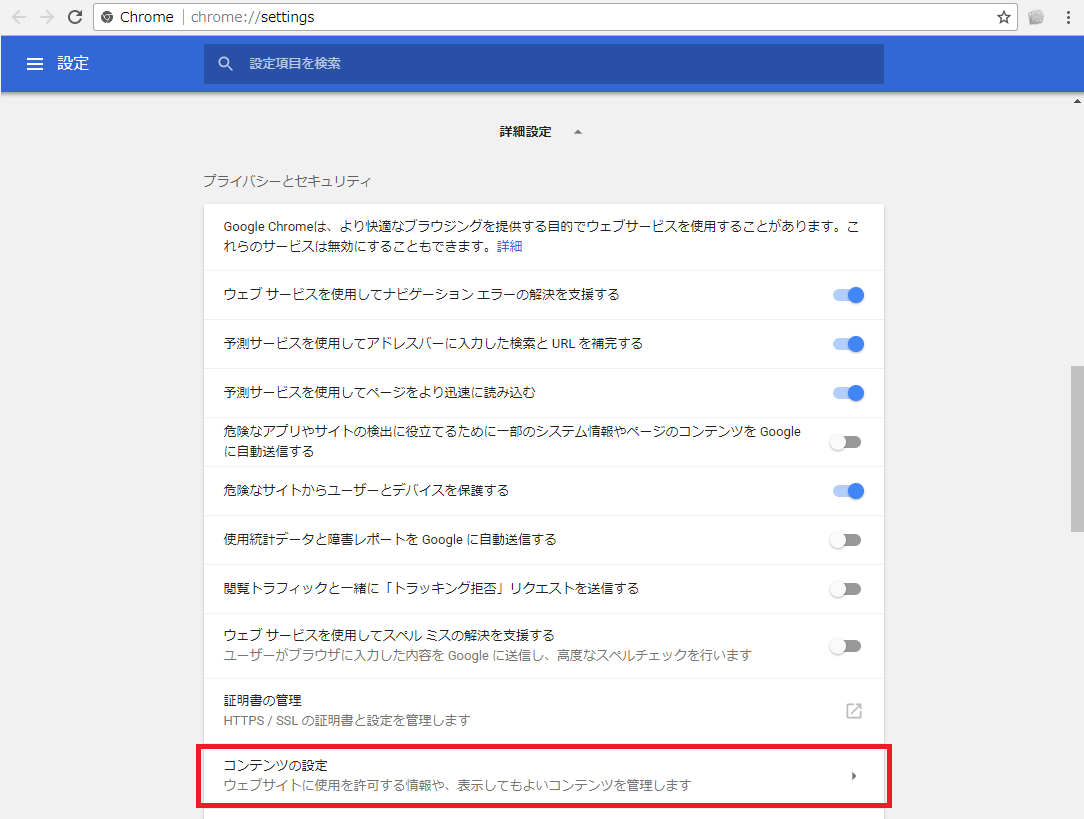Open the 詳細 link
1084x819 pixels.
510,247
